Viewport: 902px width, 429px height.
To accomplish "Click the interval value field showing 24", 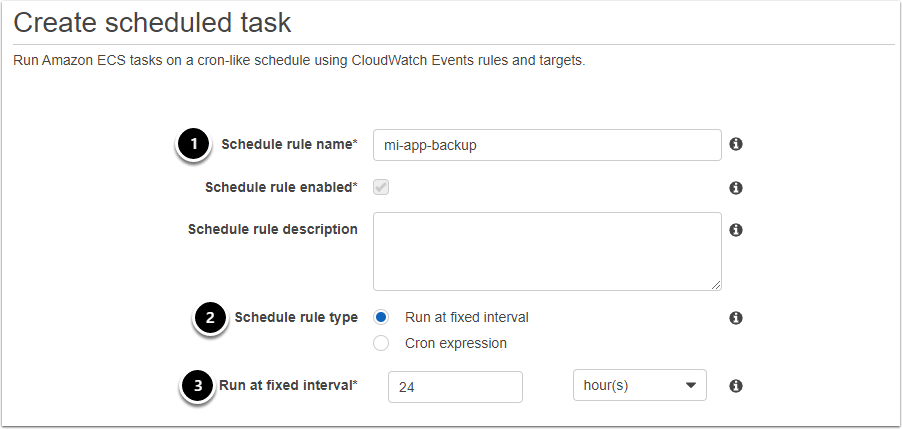I will pos(455,386).
